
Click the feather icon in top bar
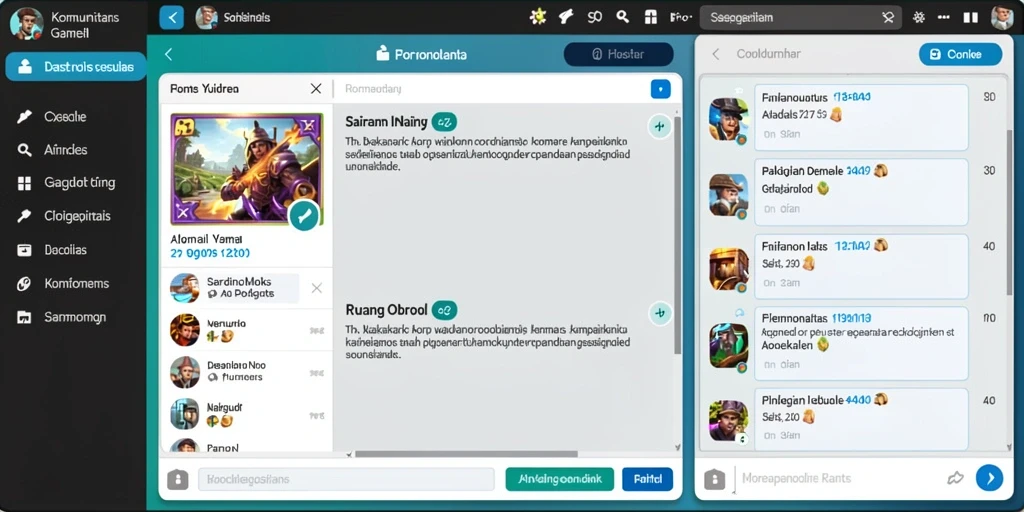click(x=566, y=18)
